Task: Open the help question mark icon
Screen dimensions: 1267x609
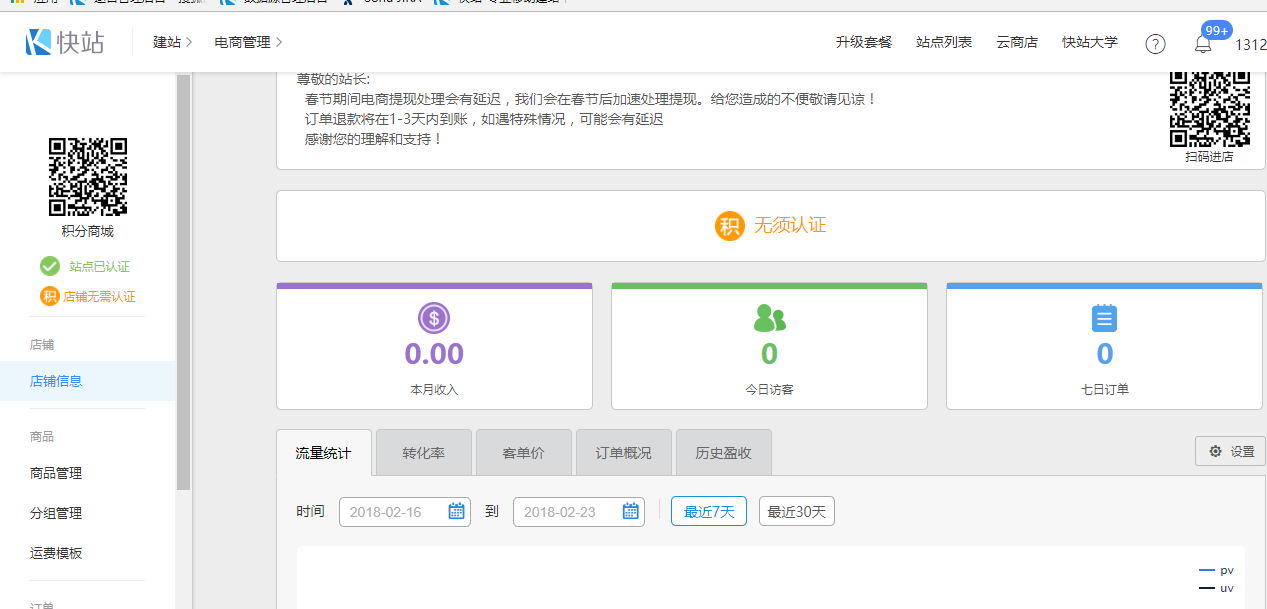Action: [1155, 44]
